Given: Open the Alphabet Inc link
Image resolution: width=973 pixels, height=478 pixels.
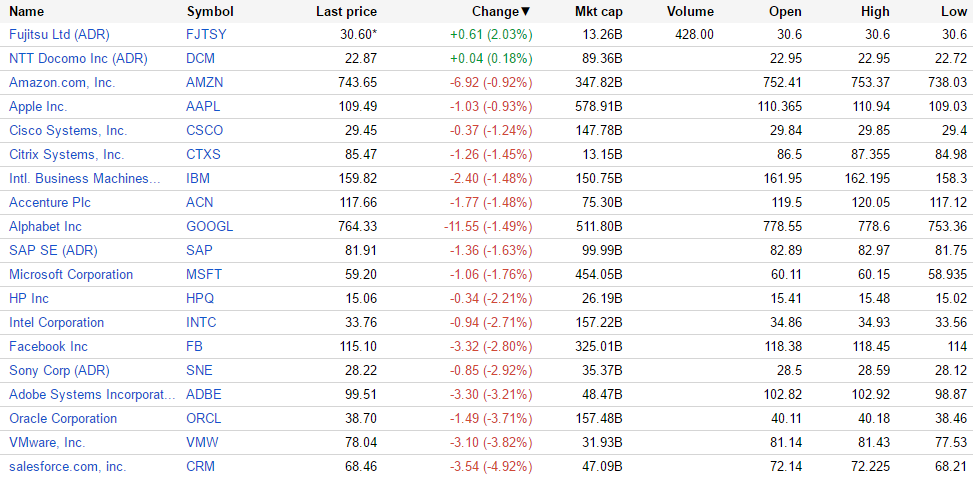Looking at the screenshot, I should [45, 226].
